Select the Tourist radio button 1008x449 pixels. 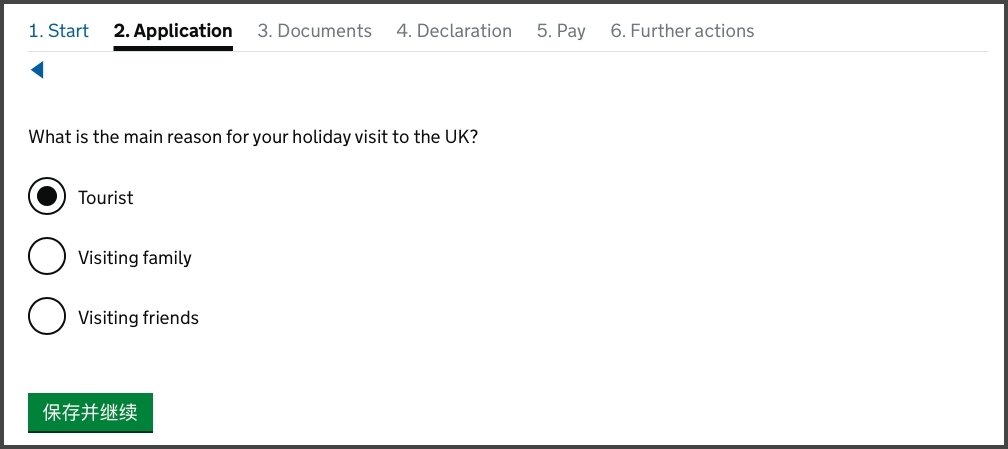47,197
